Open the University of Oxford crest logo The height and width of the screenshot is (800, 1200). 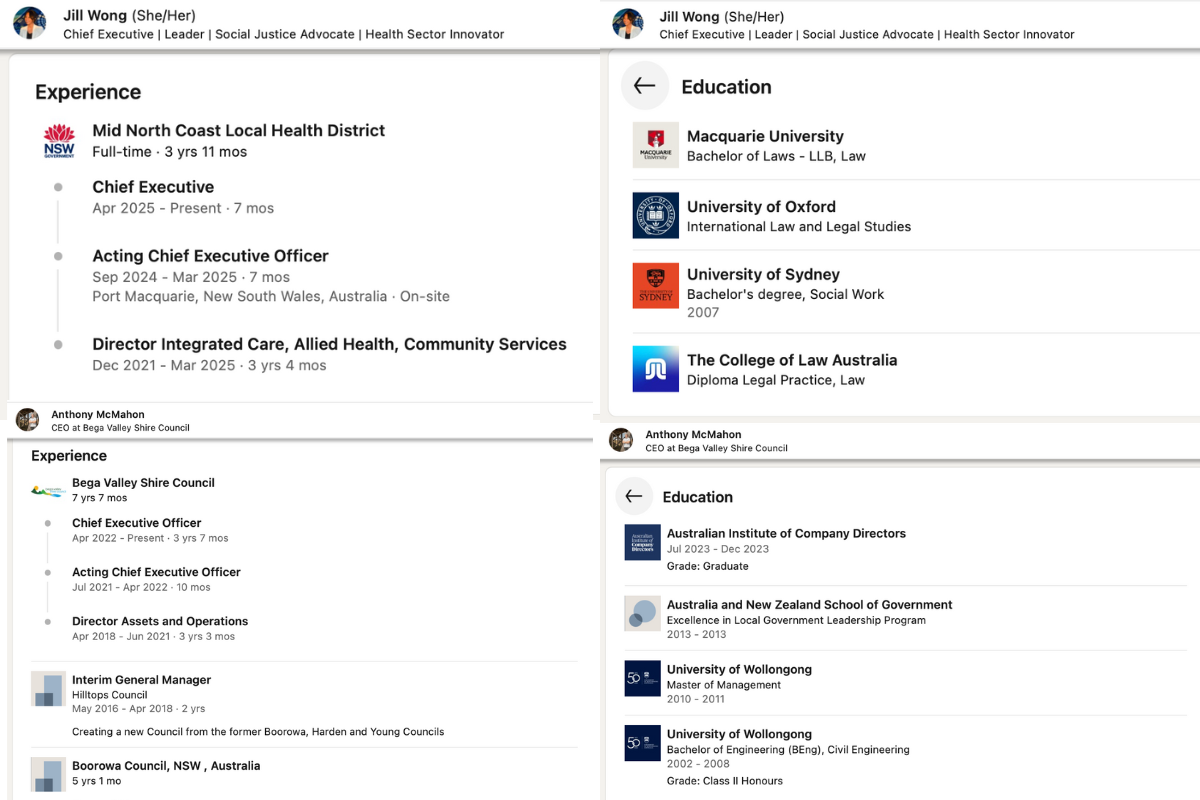click(x=656, y=216)
